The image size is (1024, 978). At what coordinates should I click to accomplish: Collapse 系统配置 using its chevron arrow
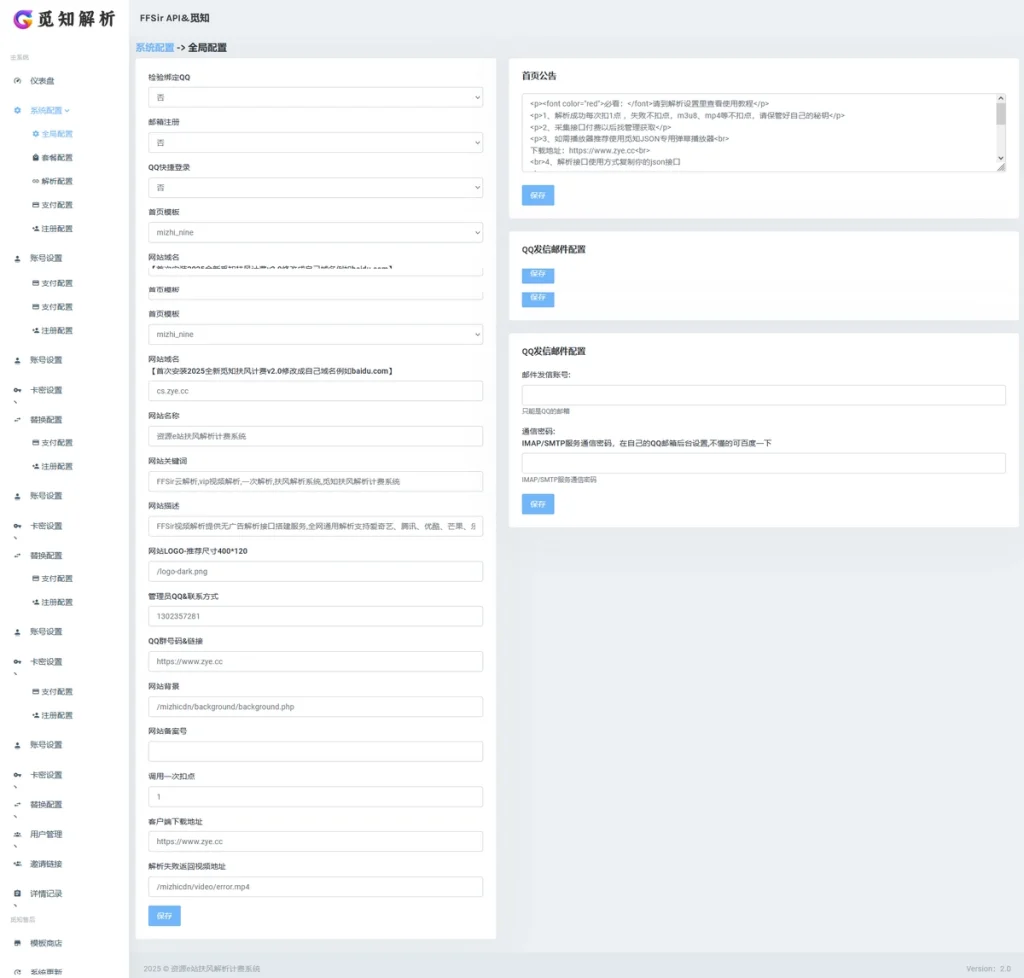68,110
